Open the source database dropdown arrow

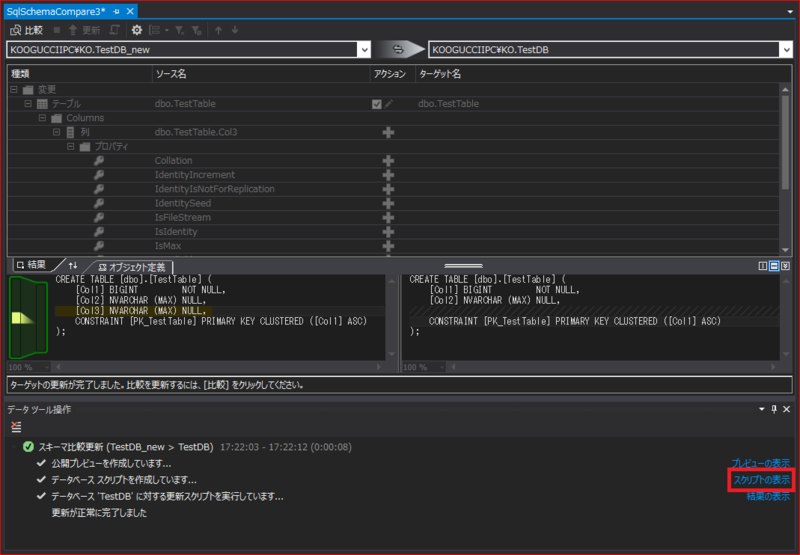coord(364,49)
